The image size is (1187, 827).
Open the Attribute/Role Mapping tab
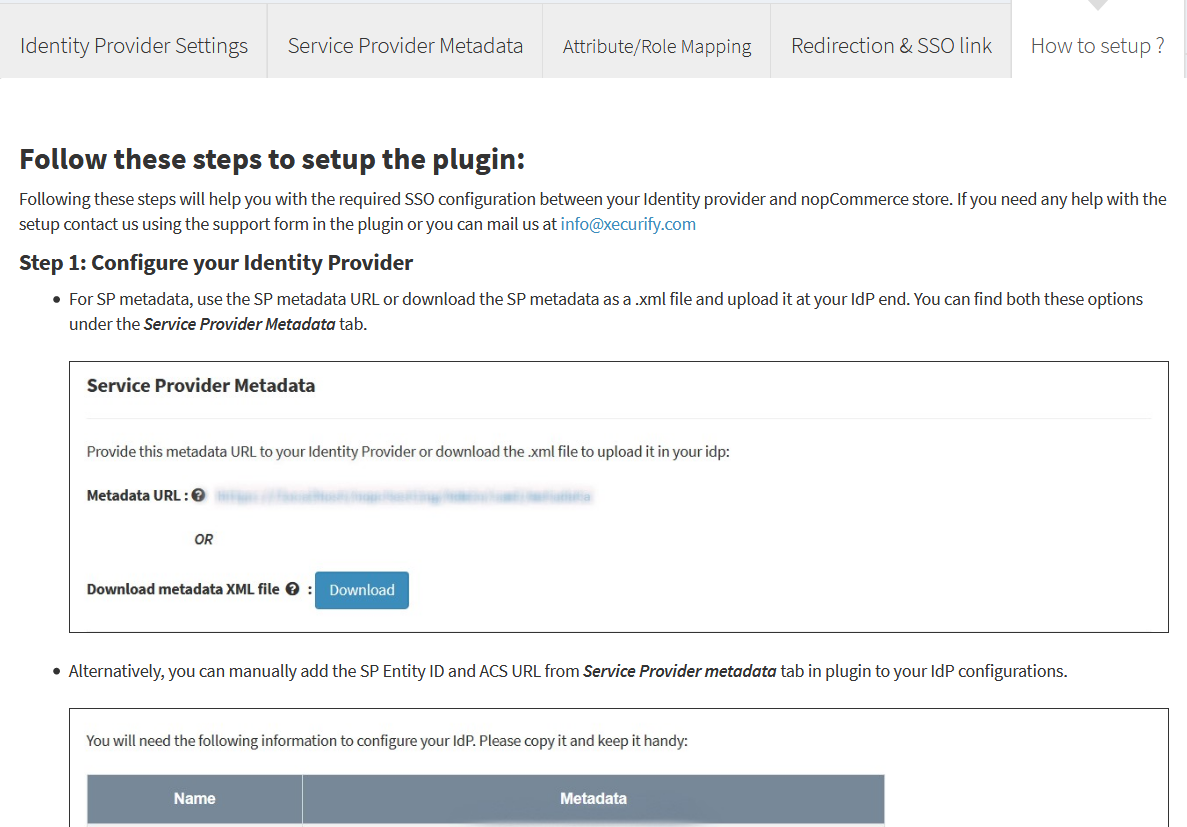[x=656, y=46]
